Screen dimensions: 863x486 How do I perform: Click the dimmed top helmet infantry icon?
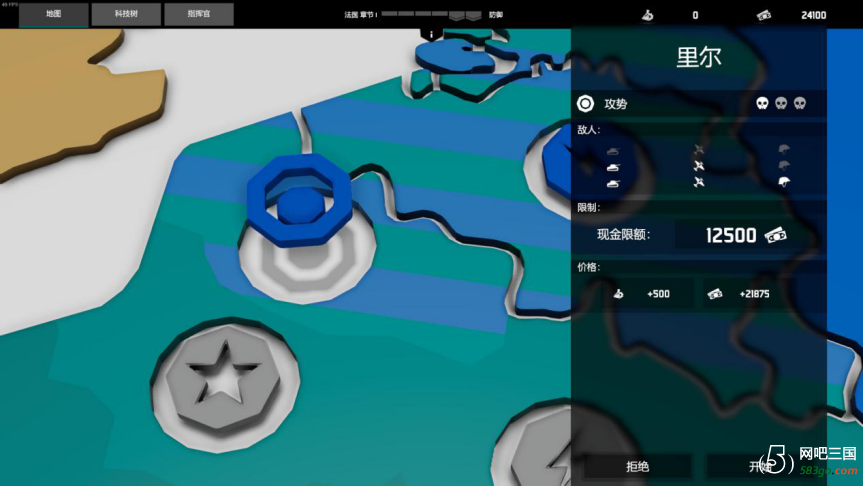[x=784, y=149]
